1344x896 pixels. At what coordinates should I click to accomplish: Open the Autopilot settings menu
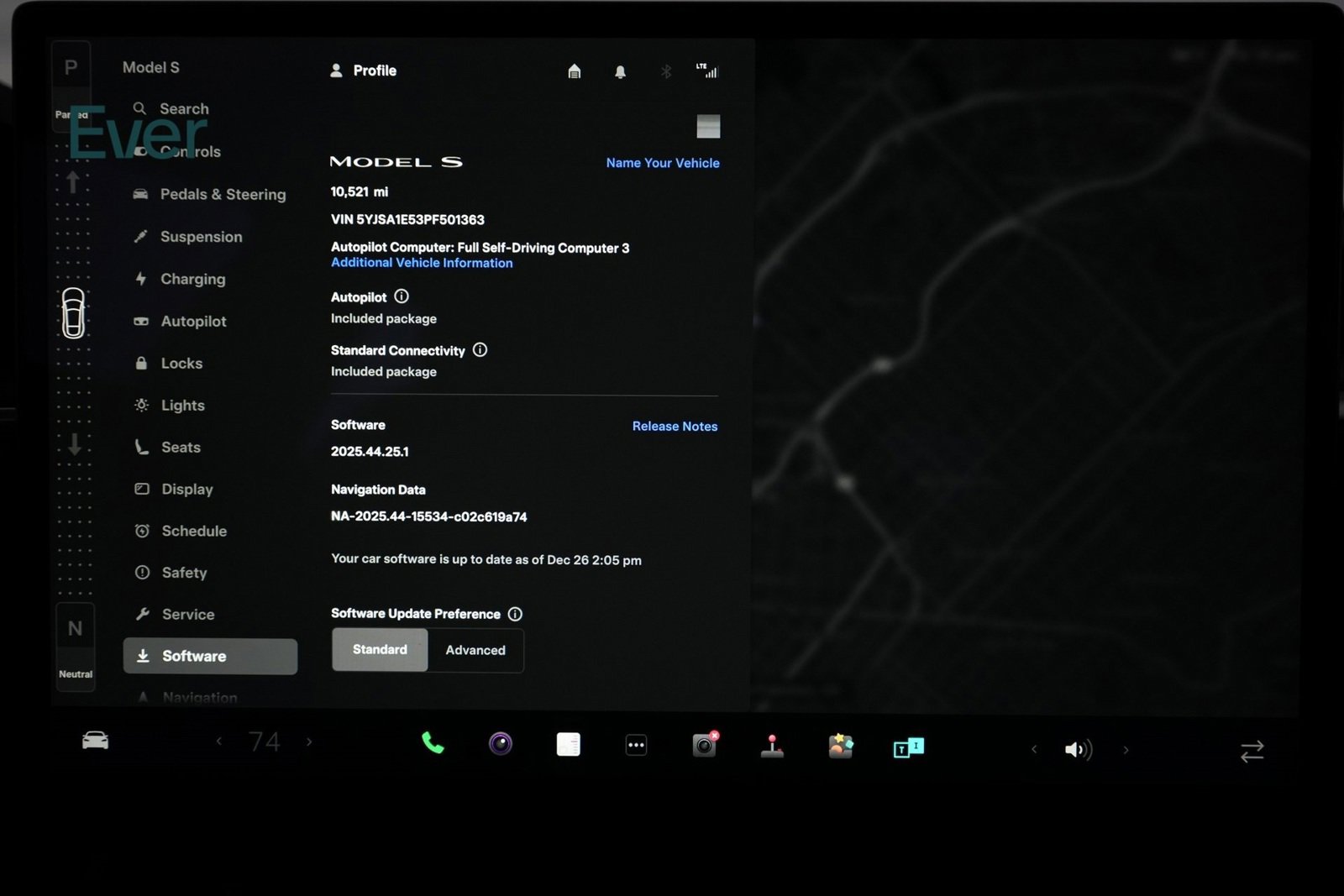click(x=193, y=322)
